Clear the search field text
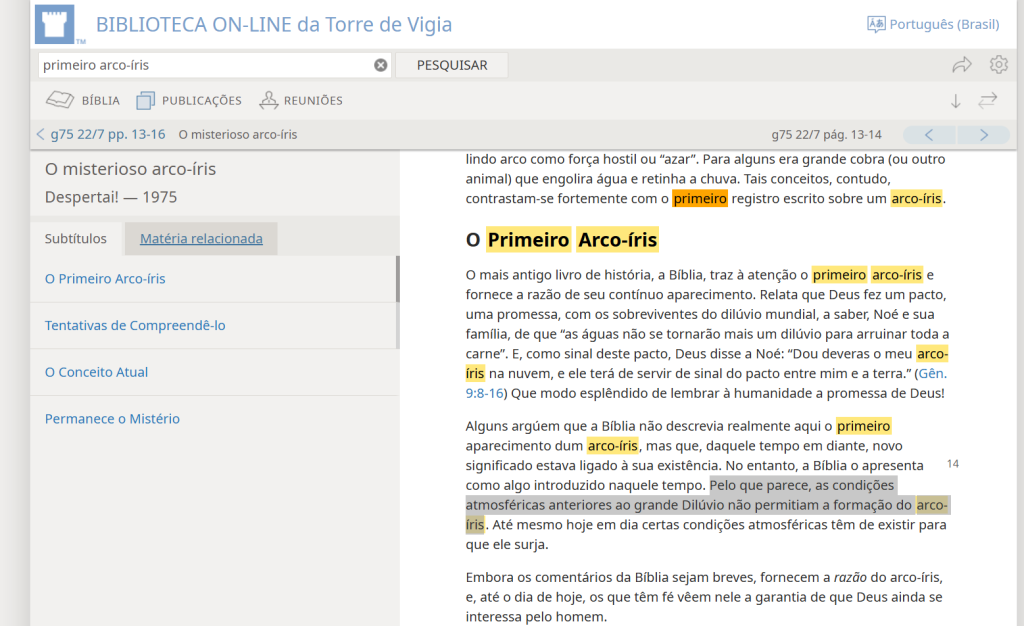This screenshot has height=626, width=1024. coord(380,65)
